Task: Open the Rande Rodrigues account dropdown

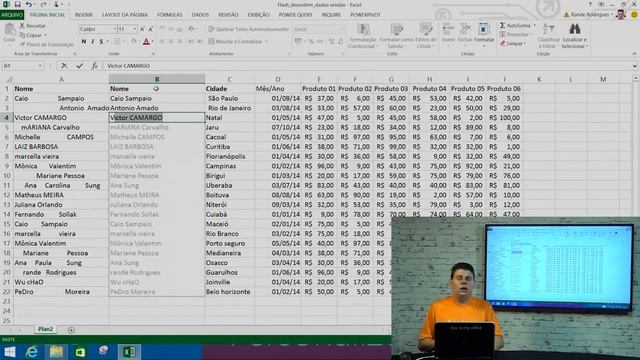Action: 611,15
